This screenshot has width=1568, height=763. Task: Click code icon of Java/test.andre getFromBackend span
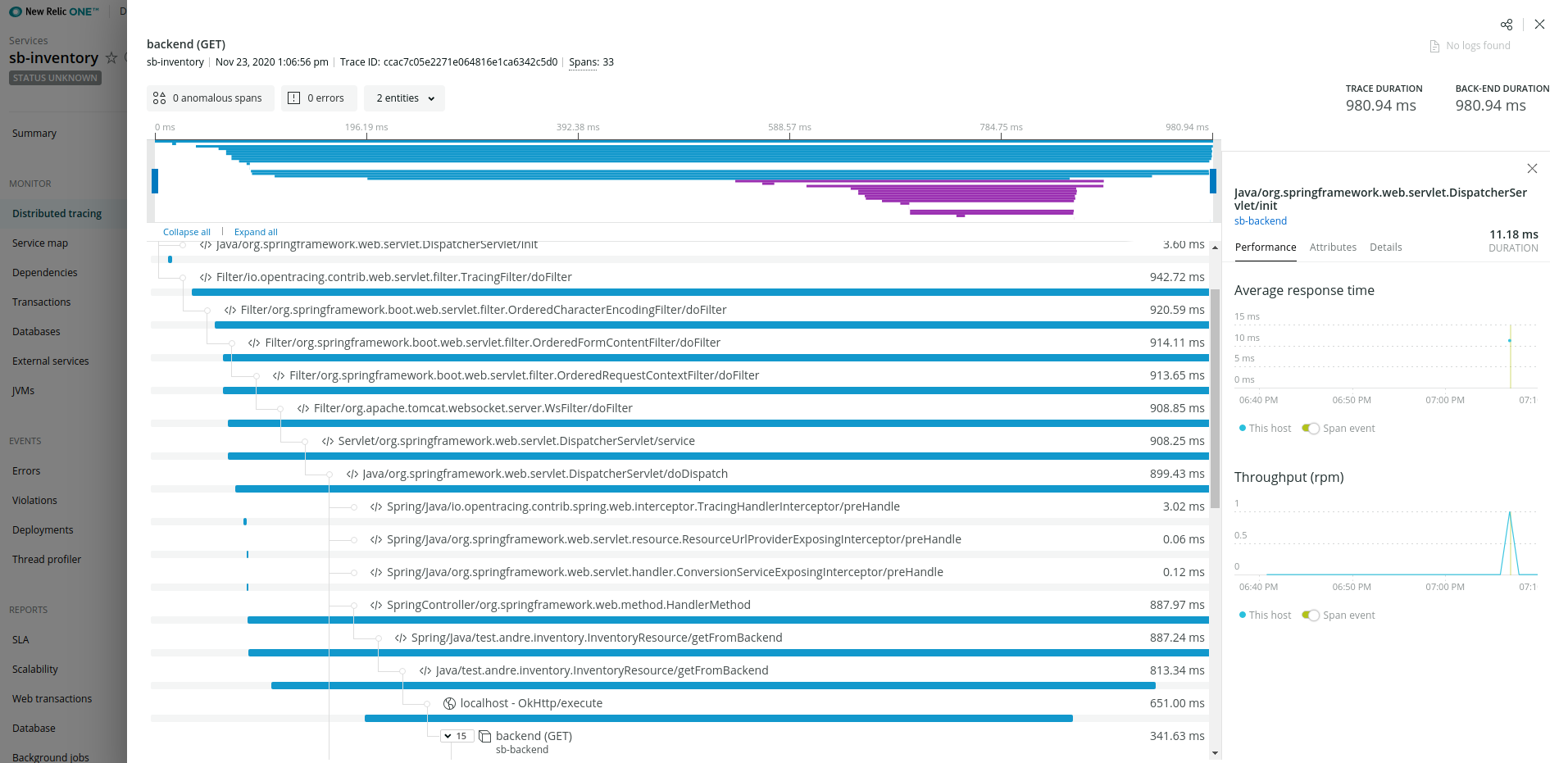coord(425,671)
